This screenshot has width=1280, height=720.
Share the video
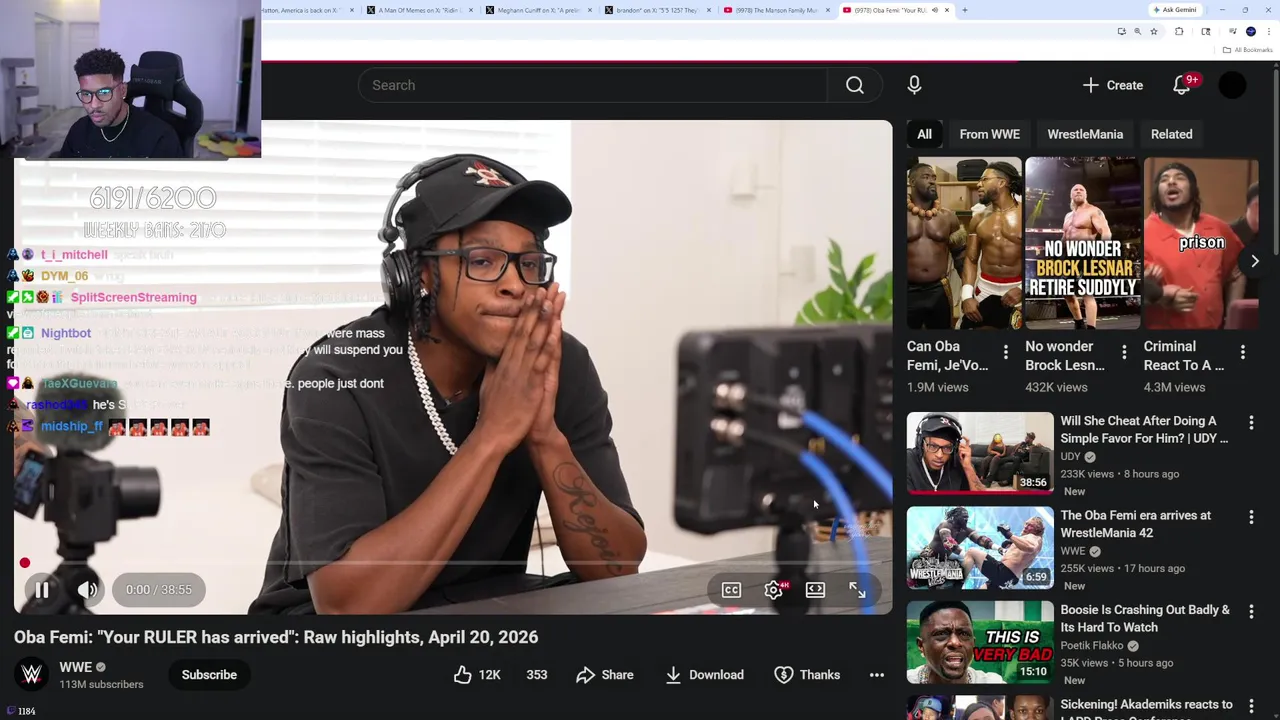(605, 675)
